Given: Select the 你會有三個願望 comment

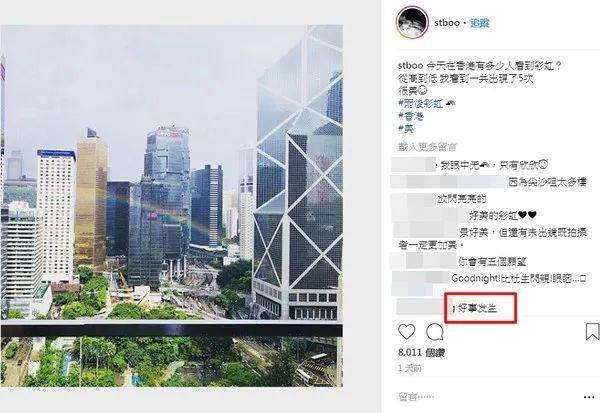Looking at the screenshot, I should coord(492,262).
